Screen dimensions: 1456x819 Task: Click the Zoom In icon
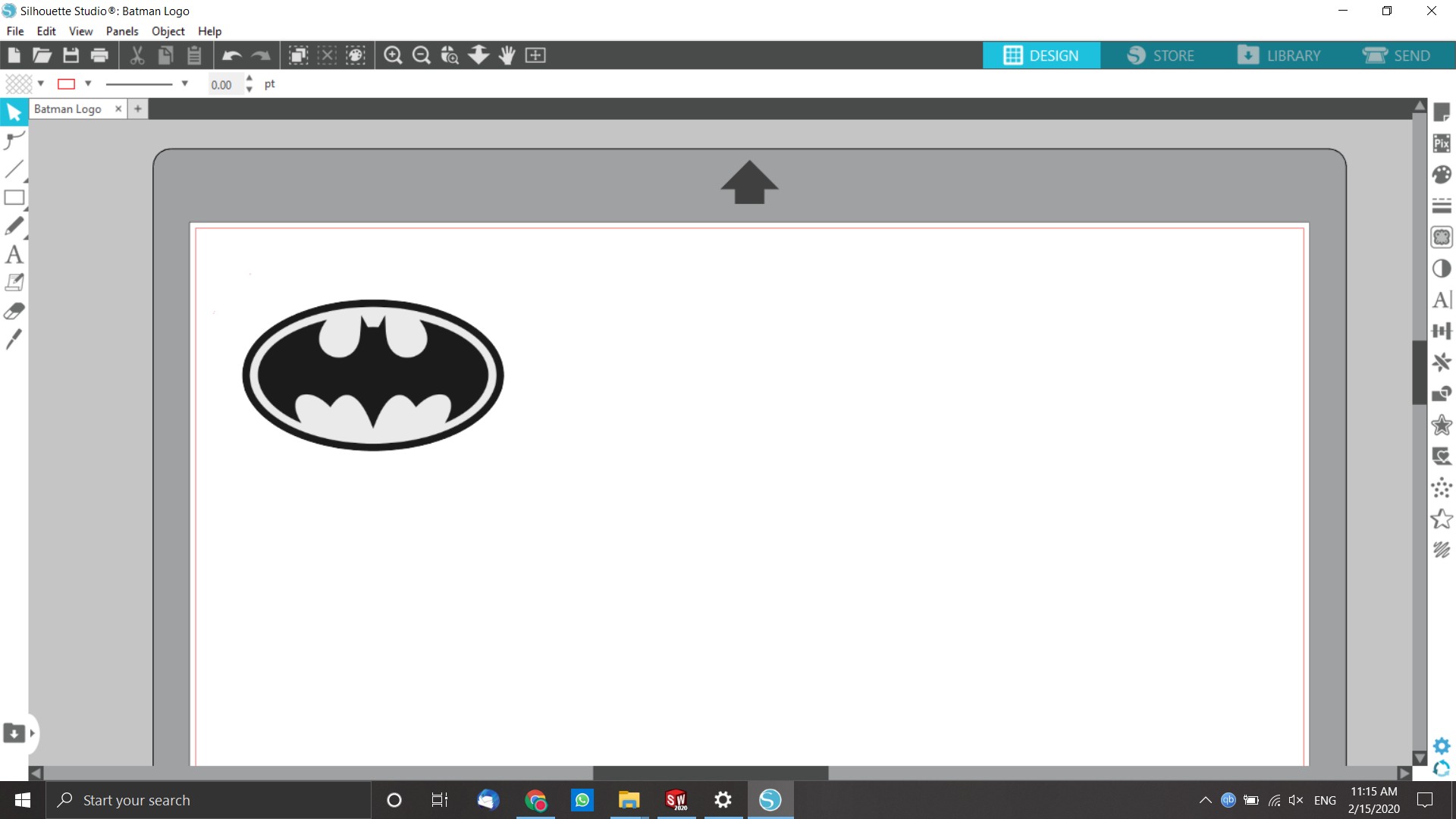(x=392, y=55)
